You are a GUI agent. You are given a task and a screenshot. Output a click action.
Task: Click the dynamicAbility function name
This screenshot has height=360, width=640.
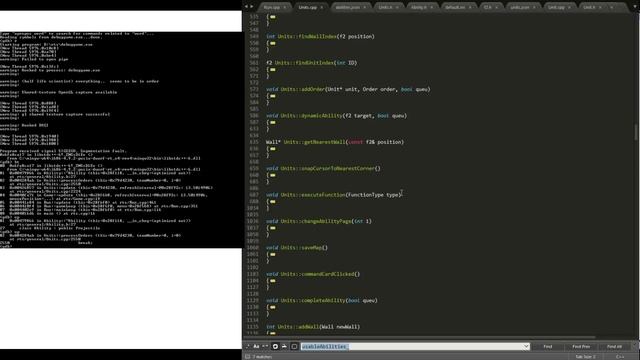[x=322, y=116]
